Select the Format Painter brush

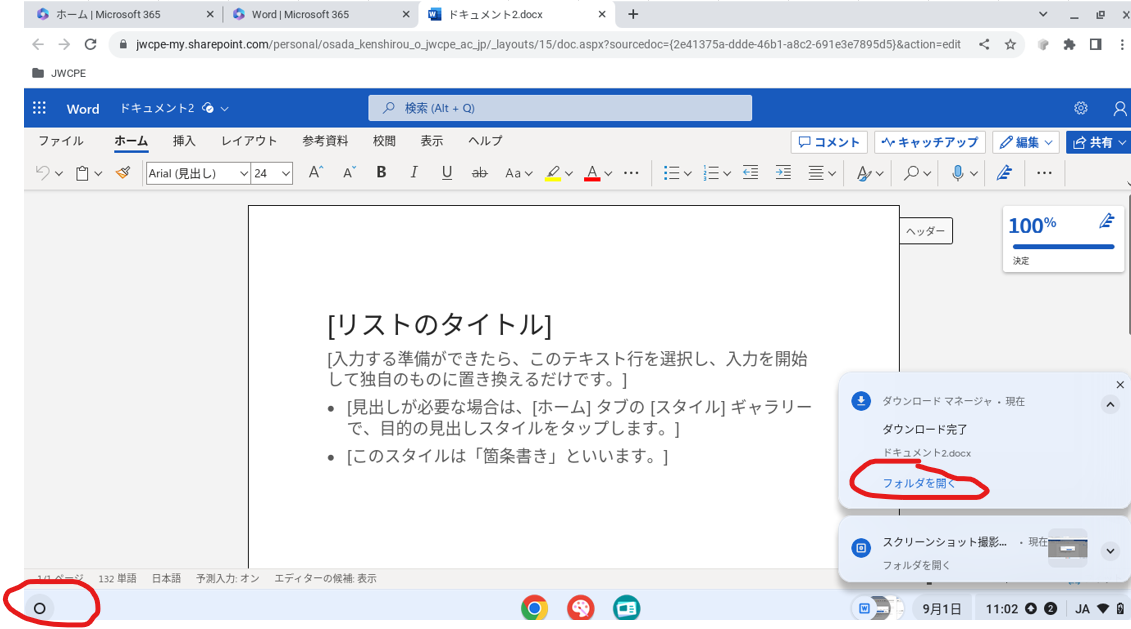(123, 172)
